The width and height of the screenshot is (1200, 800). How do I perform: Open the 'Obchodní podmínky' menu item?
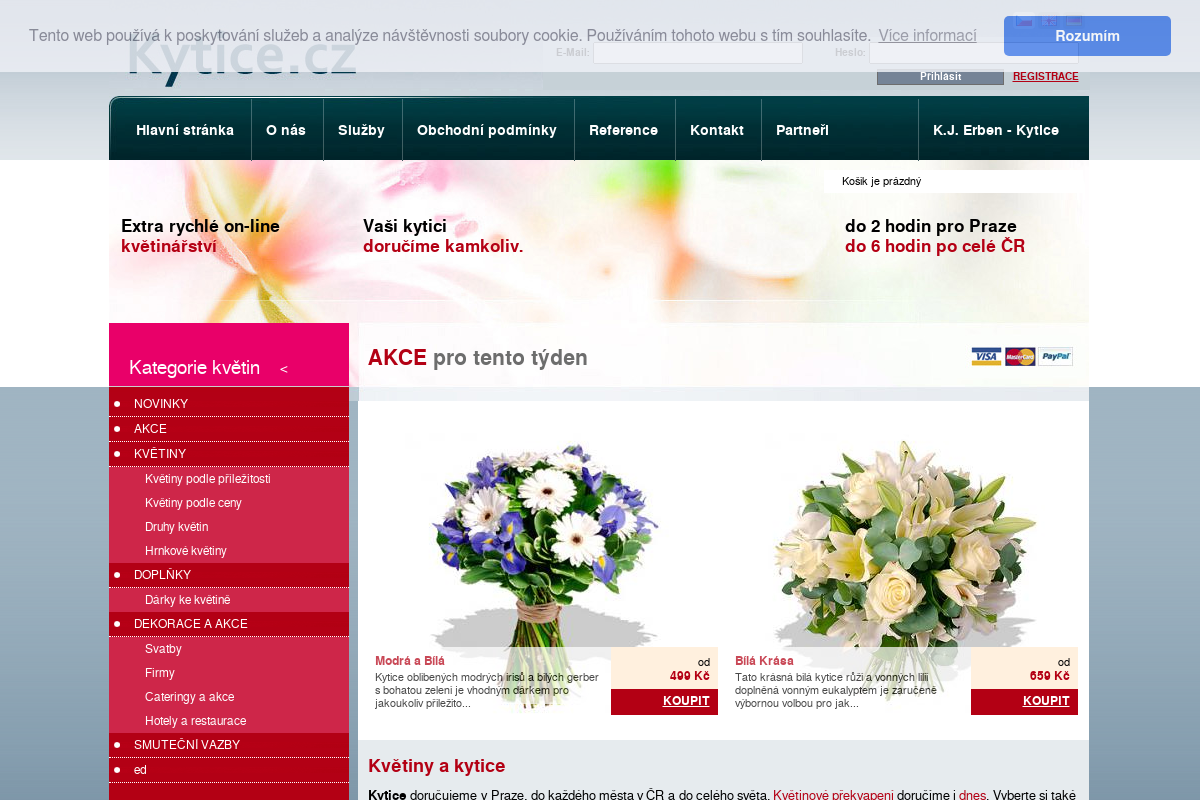(x=488, y=129)
